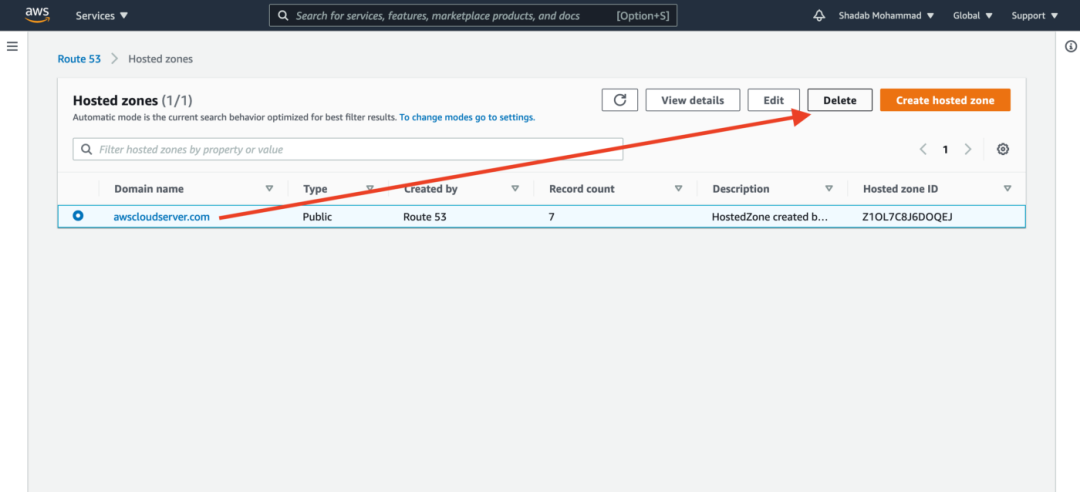This screenshot has height=492, width=1080.
Task: Sort by Domain name column arrow
Action: pyautogui.click(x=269, y=188)
